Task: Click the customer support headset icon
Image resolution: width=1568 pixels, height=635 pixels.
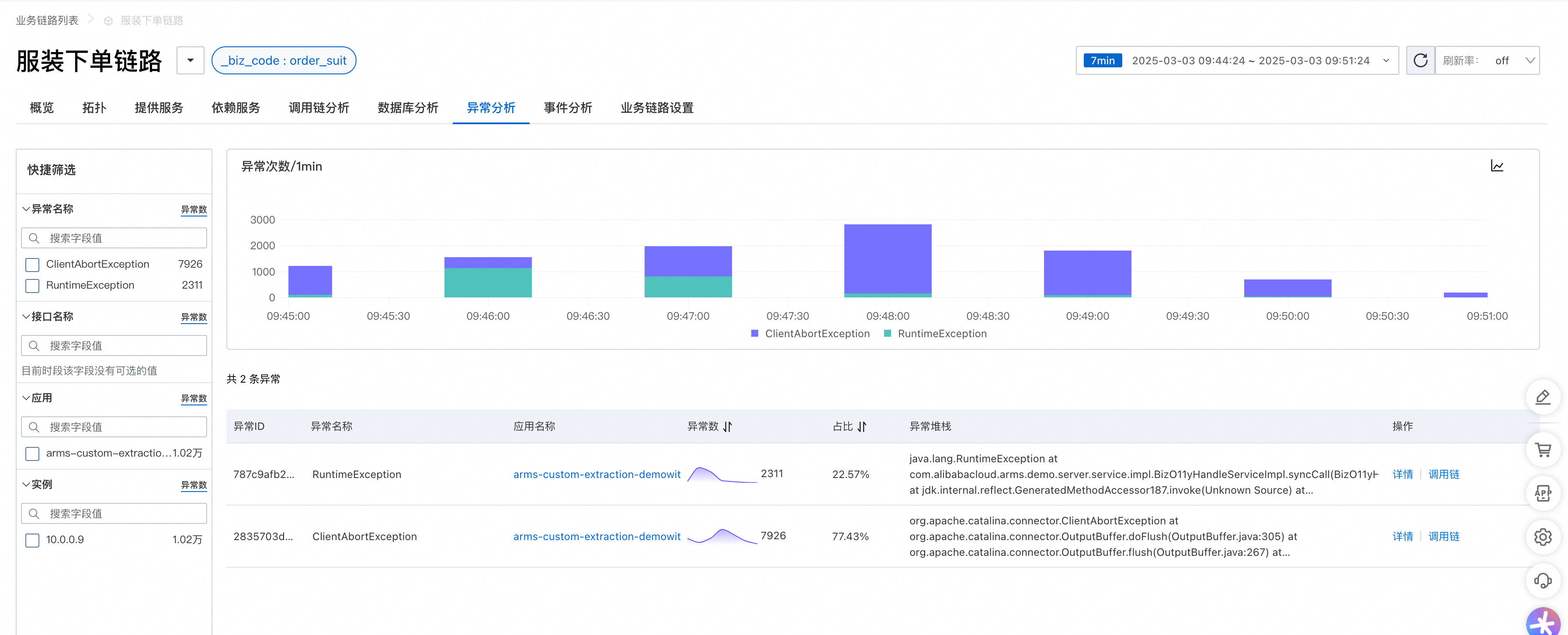Action: (1543, 580)
